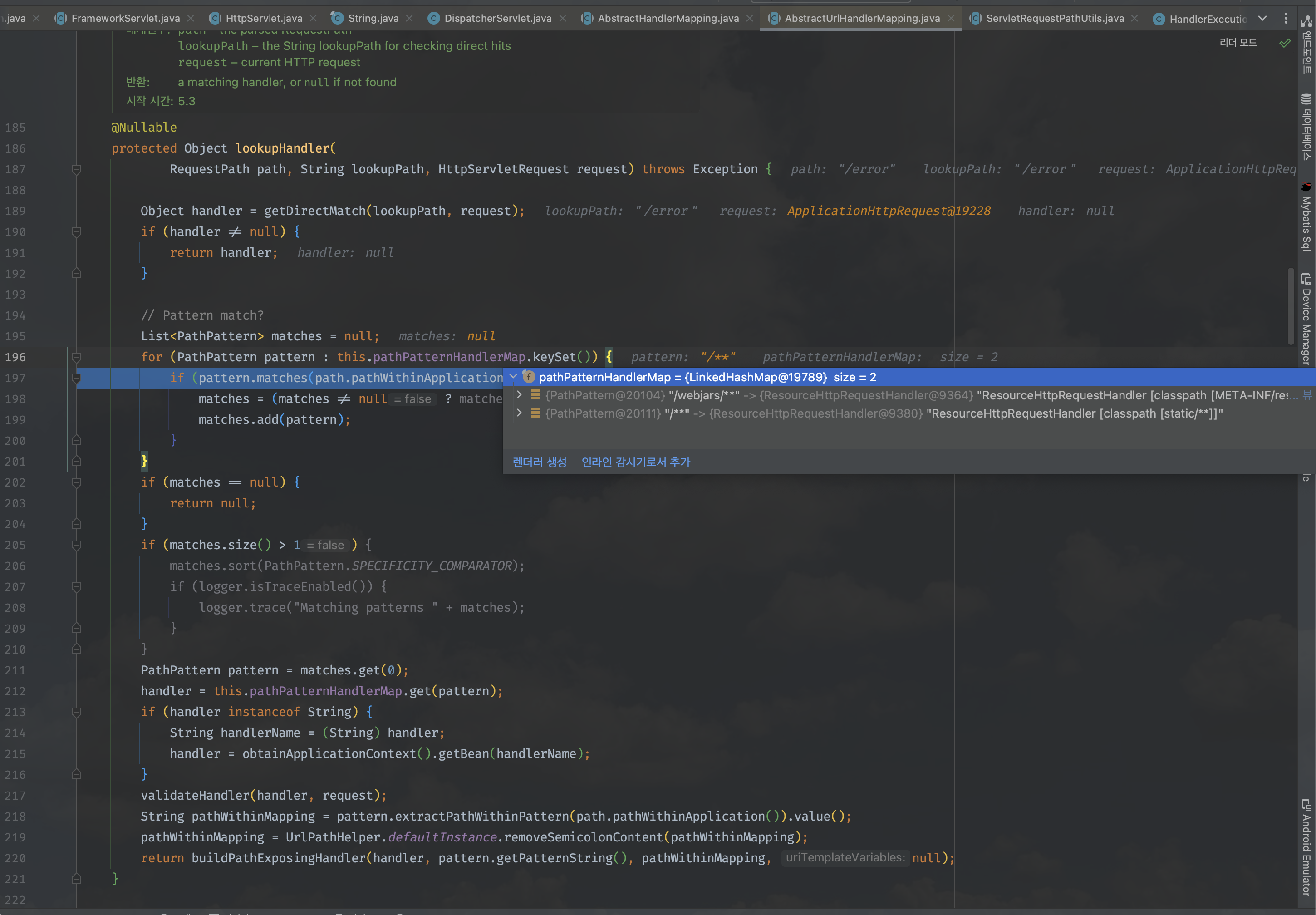Viewport: 1316px width, 915px height.
Task: Click buildPathExposingHandler on line 220
Action: 278,858
